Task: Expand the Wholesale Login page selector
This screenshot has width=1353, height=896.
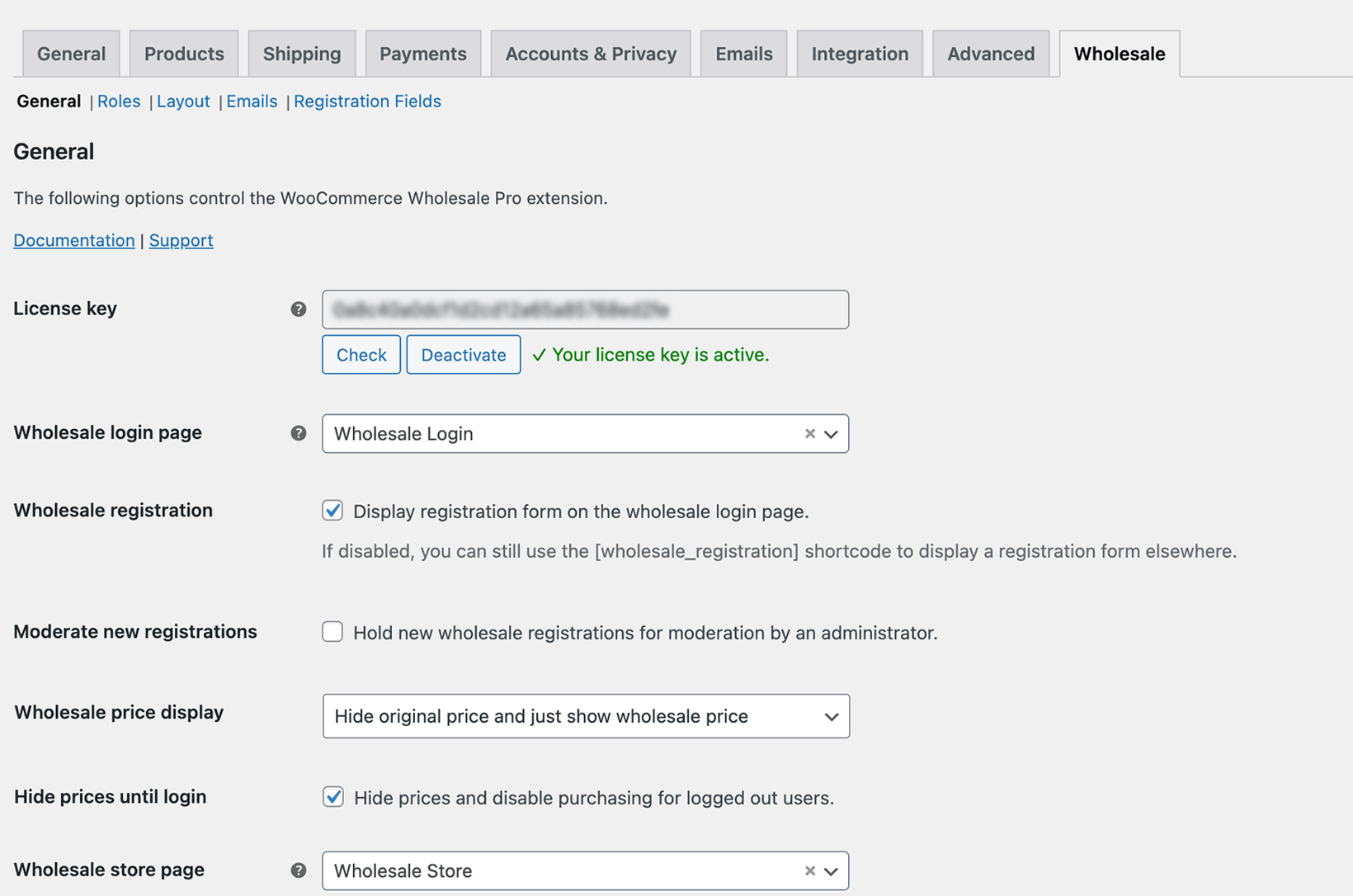Action: pos(831,433)
